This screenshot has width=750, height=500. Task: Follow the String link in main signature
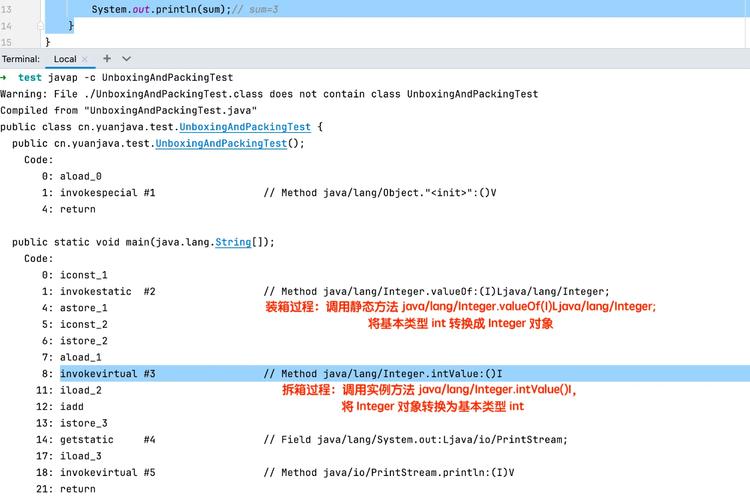(233, 242)
